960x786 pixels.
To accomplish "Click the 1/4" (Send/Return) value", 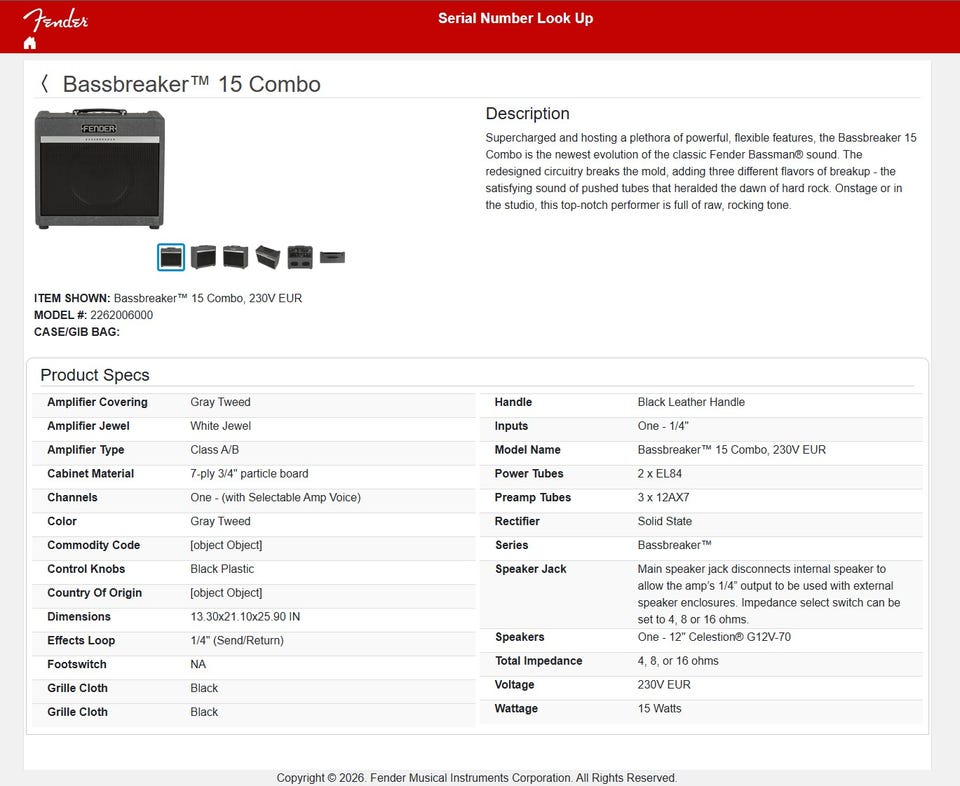I will (x=237, y=641).
